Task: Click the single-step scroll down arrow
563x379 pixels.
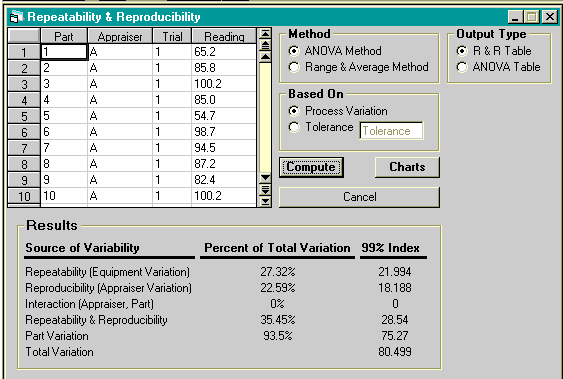Action: click(x=265, y=177)
